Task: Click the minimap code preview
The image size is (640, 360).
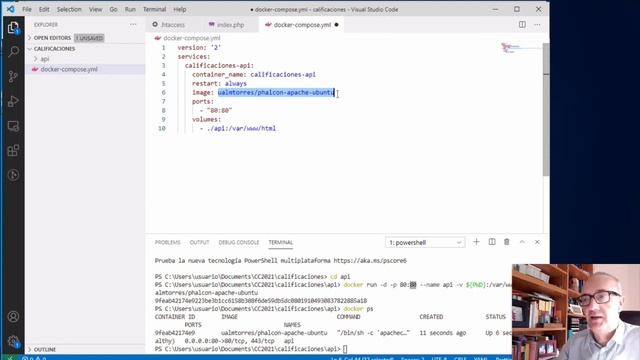Action: [511, 48]
